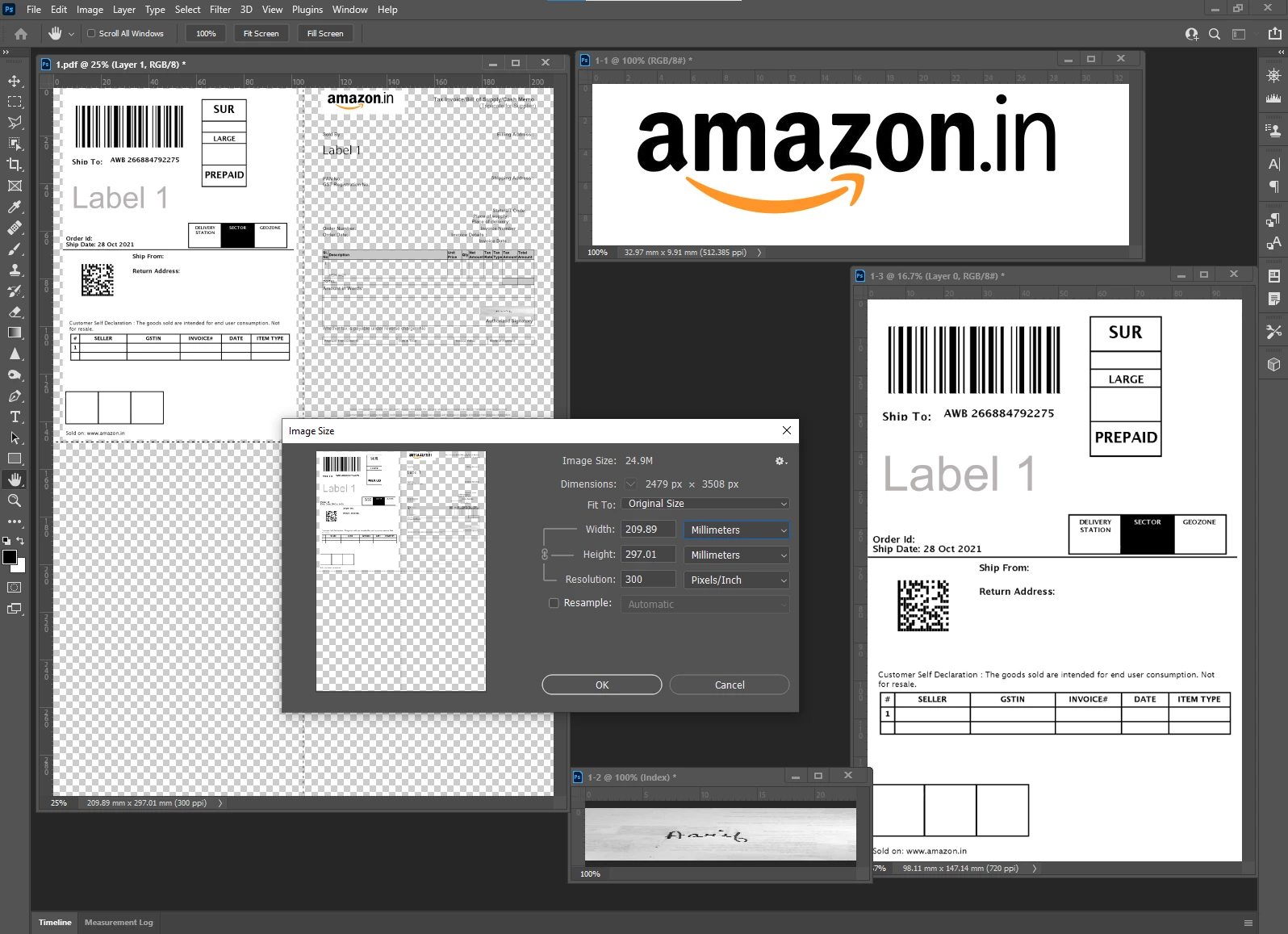
Task: Select the Healing Brush tool
Action: tap(15, 228)
